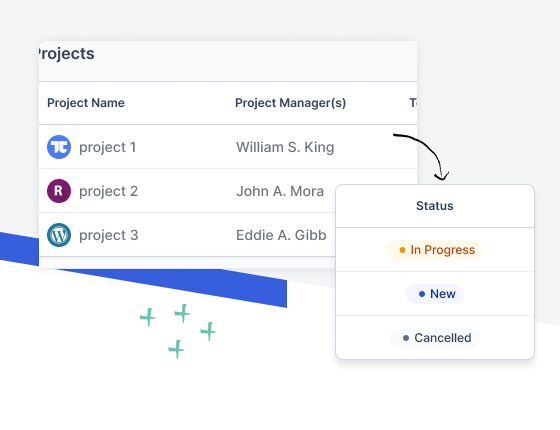560x430 pixels.
Task: Open the project 3 name link
Action: click(109, 235)
